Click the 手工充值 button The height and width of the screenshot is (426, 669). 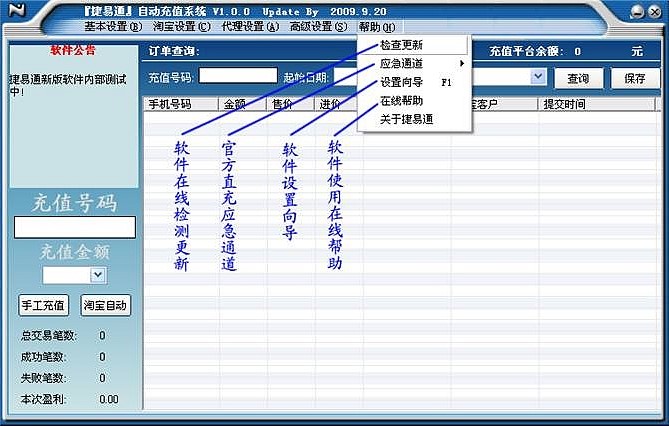click(43, 305)
